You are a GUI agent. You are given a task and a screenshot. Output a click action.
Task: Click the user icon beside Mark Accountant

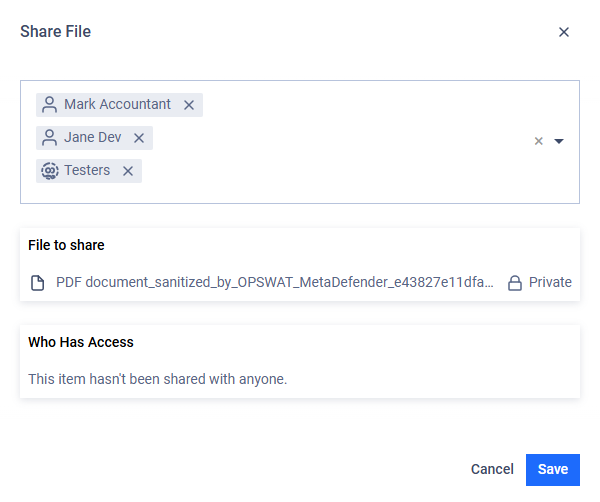point(49,104)
